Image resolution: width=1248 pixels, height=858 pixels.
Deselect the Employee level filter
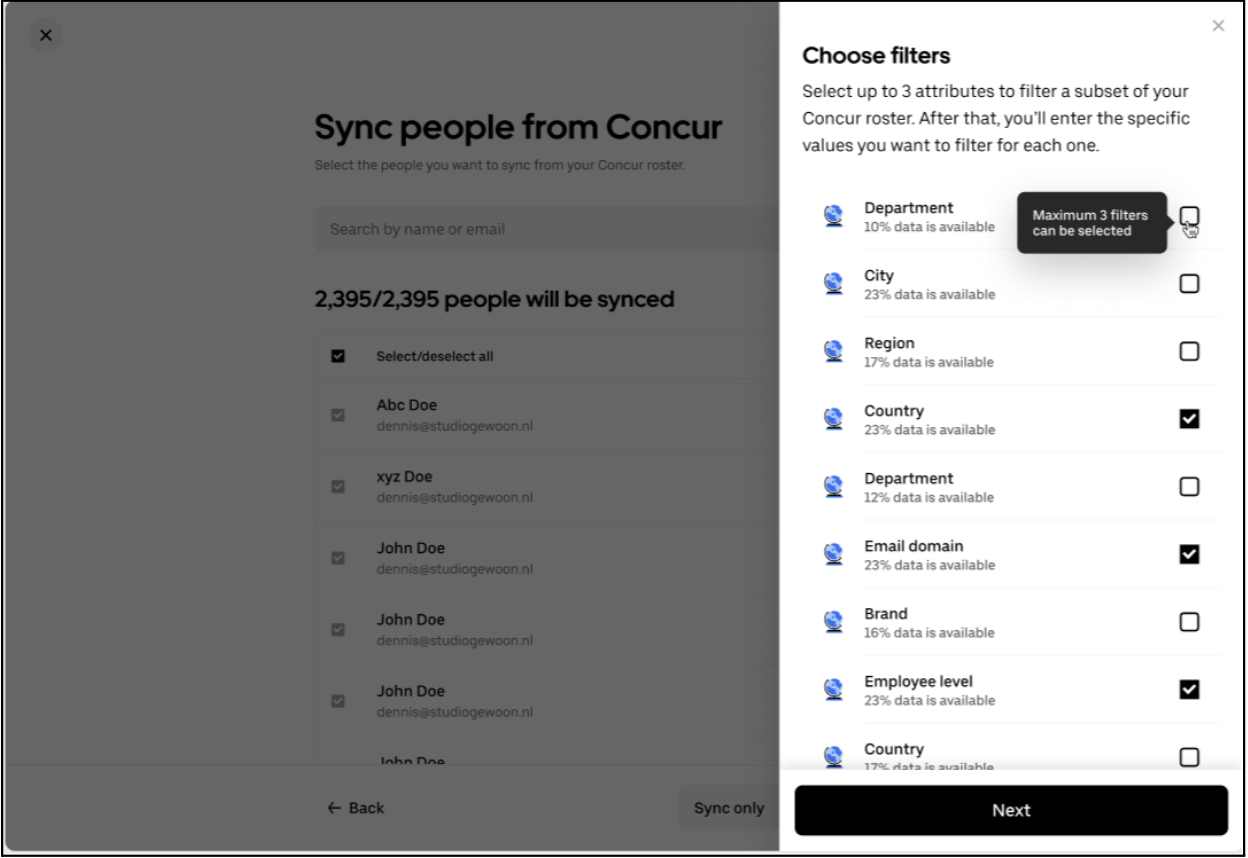pyautogui.click(x=1188, y=690)
